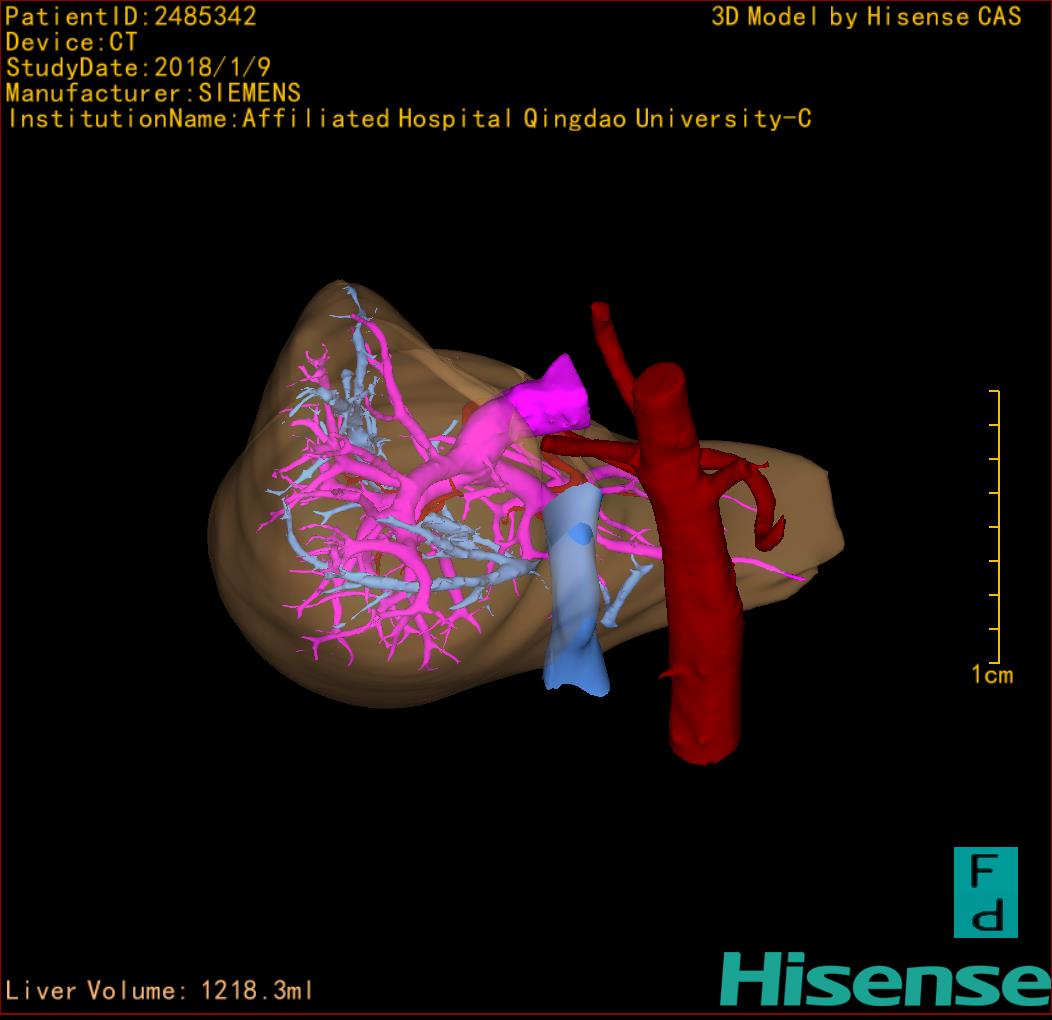Image resolution: width=1052 pixels, height=1020 pixels.
Task: Click the yellow 1cm scale ruler
Action: (x=996, y=528)
